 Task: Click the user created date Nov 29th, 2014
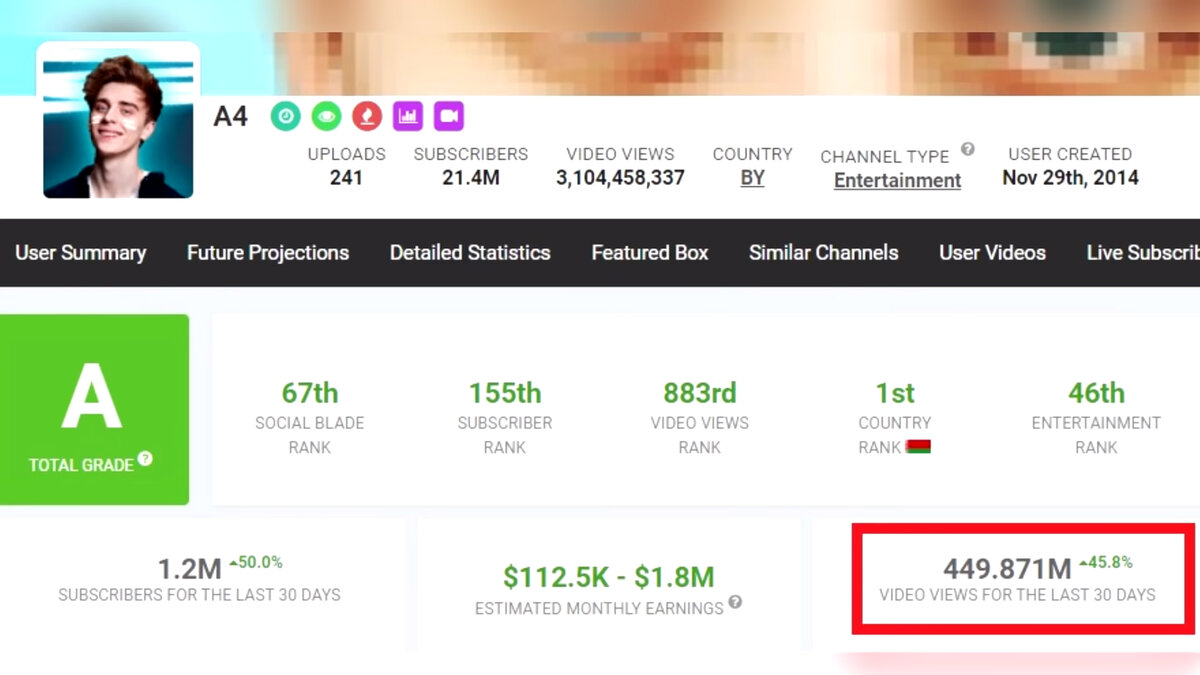[x=1070, y=179]
